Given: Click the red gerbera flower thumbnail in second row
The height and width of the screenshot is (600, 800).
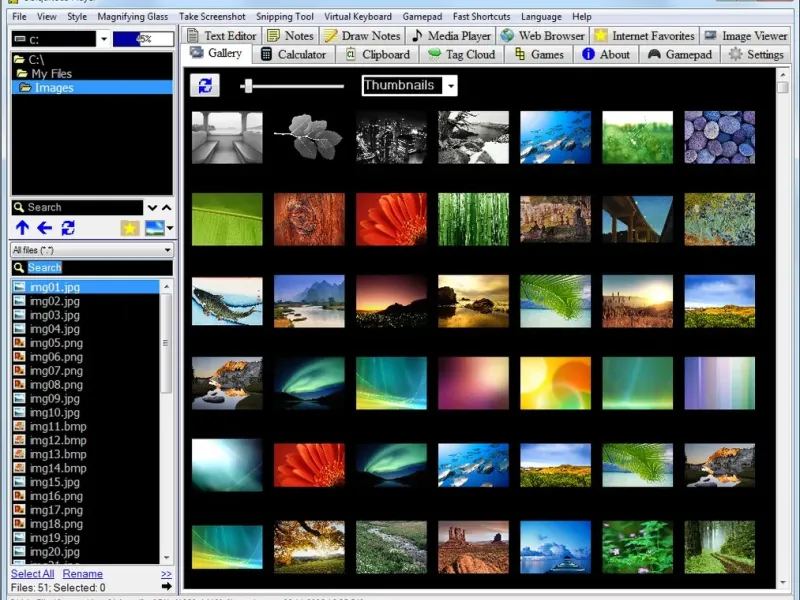Looking at the screenshot, I should pos(391,219).
